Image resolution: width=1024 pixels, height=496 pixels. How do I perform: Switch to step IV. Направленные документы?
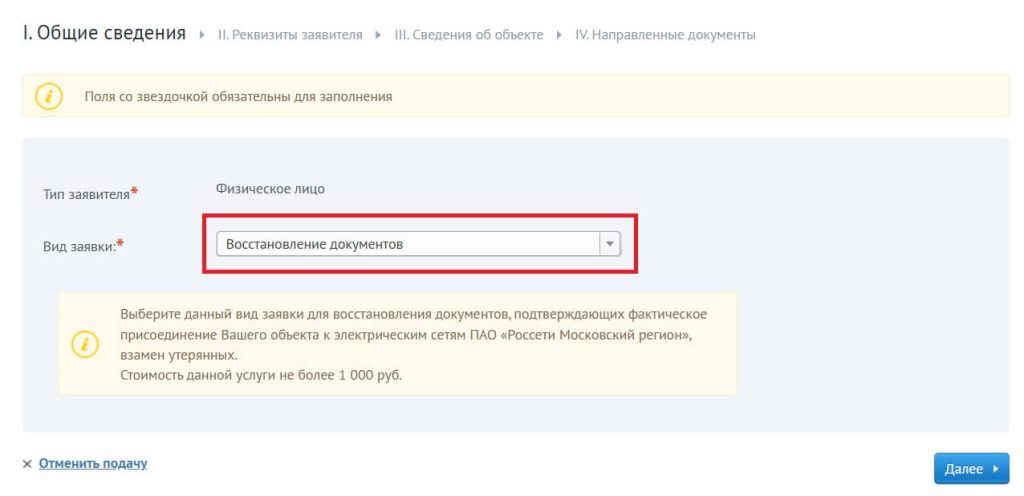[x=665, y=35]
